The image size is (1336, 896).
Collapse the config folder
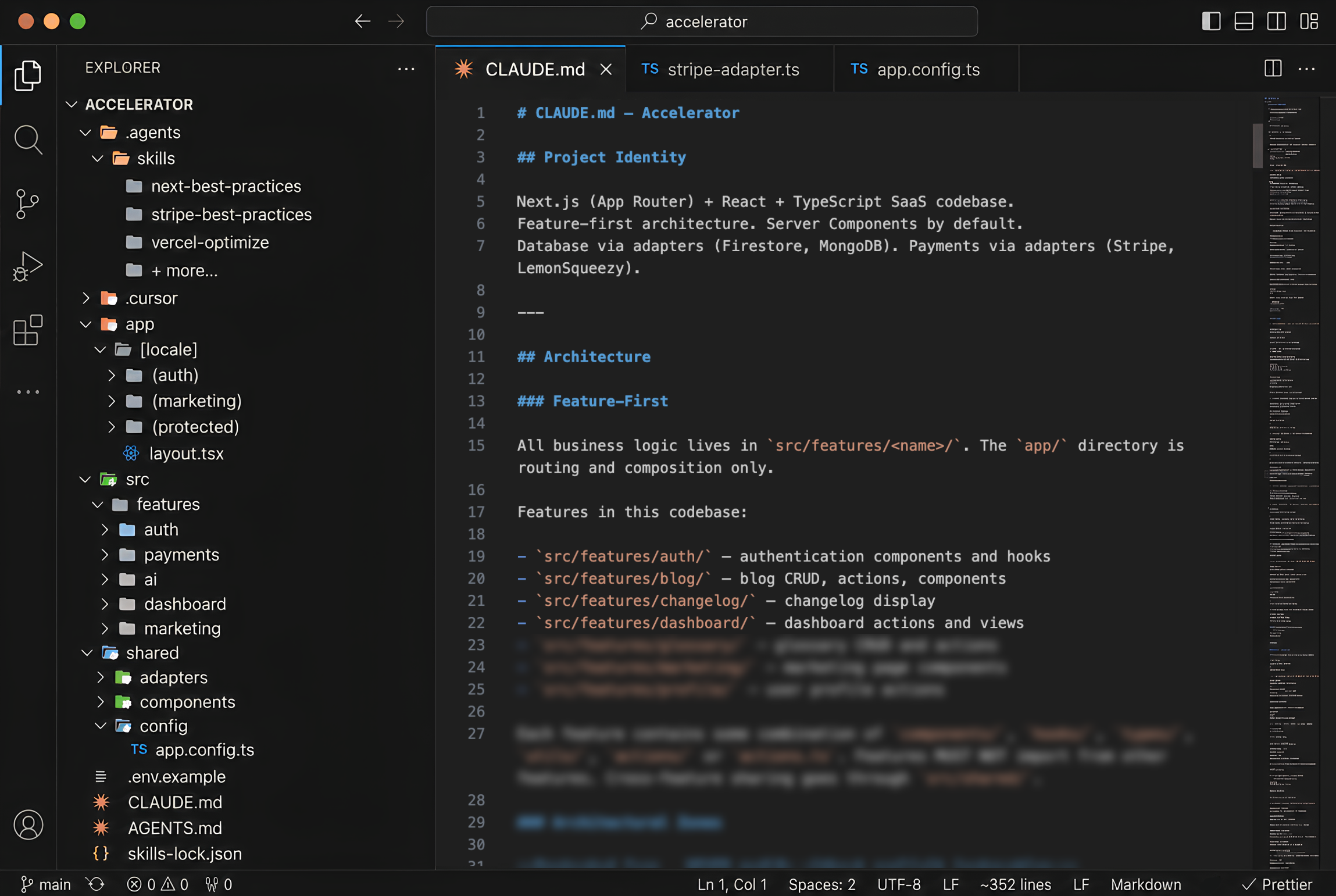pyautogui.click(x=100, y=726)
